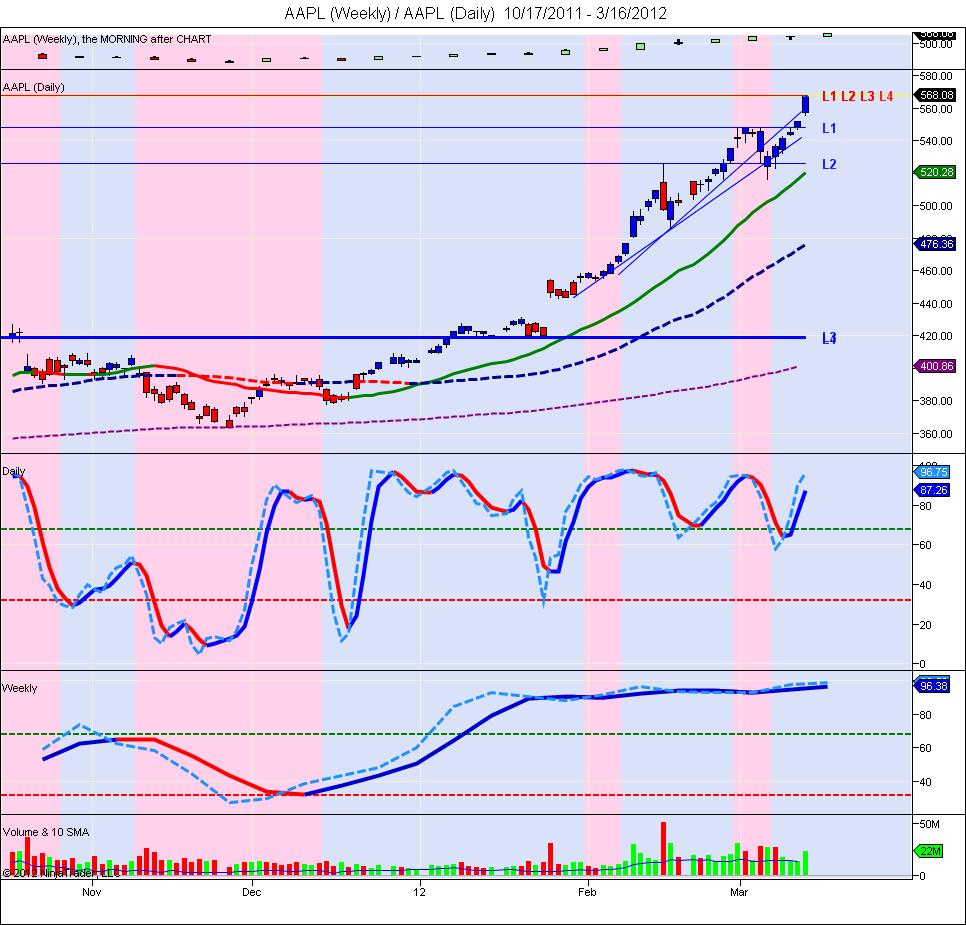Click the 568.08 current price marker
Image resolution: width=966 pixels, height=925 pixels.
pos(935,95)
